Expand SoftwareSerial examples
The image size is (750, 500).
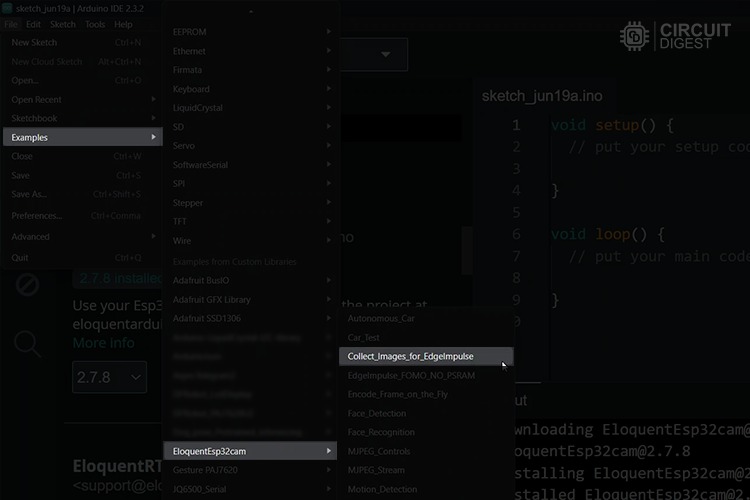coord(250,165)
